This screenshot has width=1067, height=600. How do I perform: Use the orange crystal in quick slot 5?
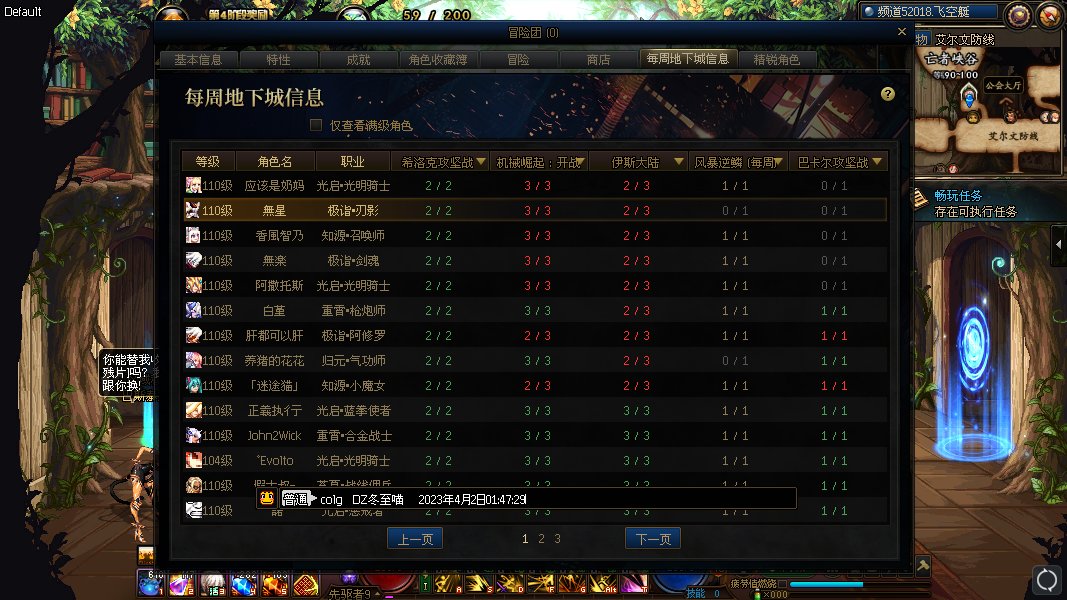click(275, 584)
